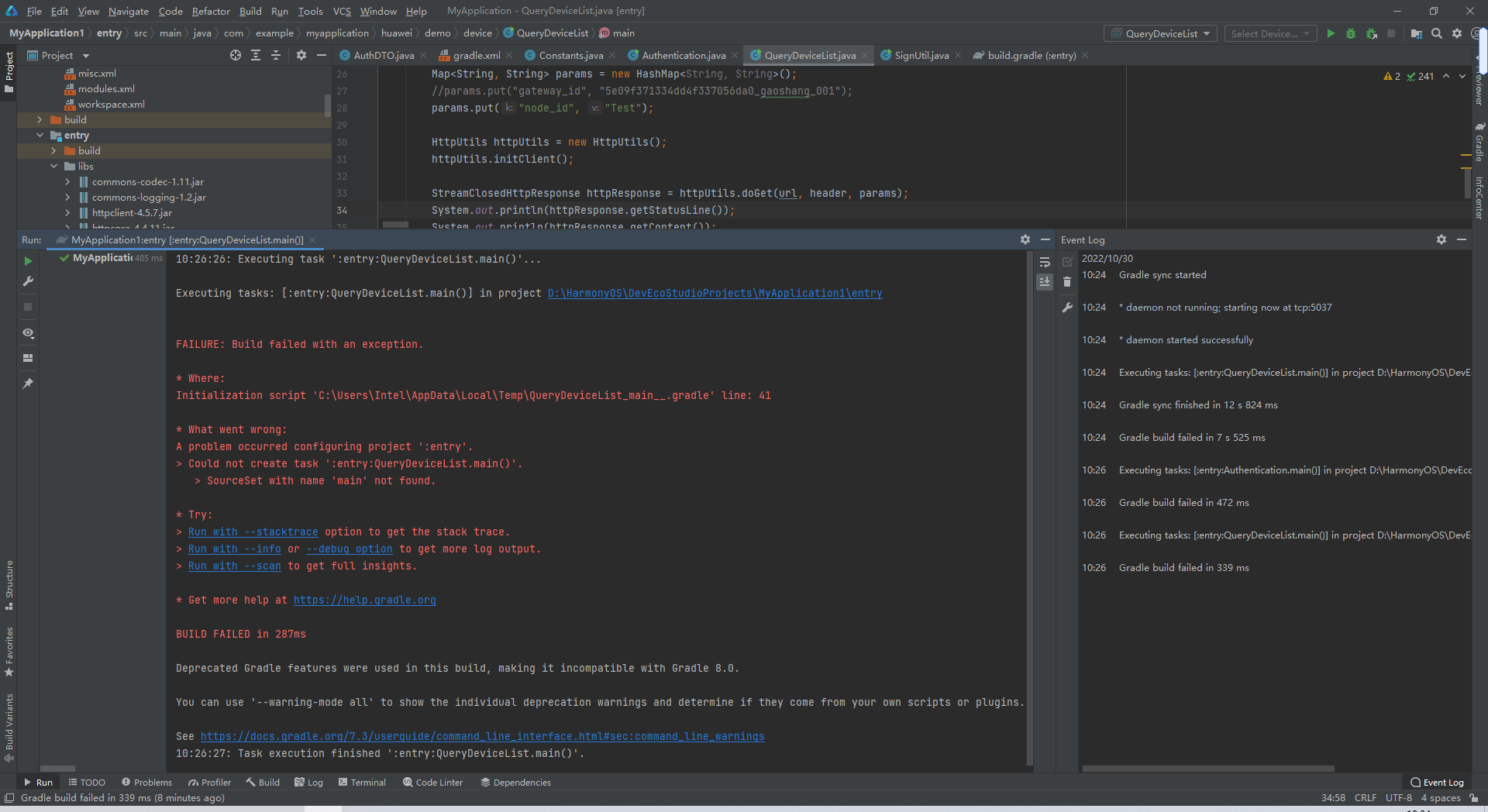Change CRLF line separator in status bar
Image resolution: width=1488 pixels, height=812 pixels.
pos(1366,797)
